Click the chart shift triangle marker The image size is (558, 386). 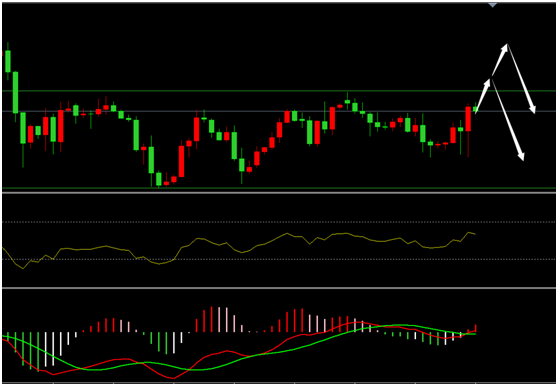493,5
